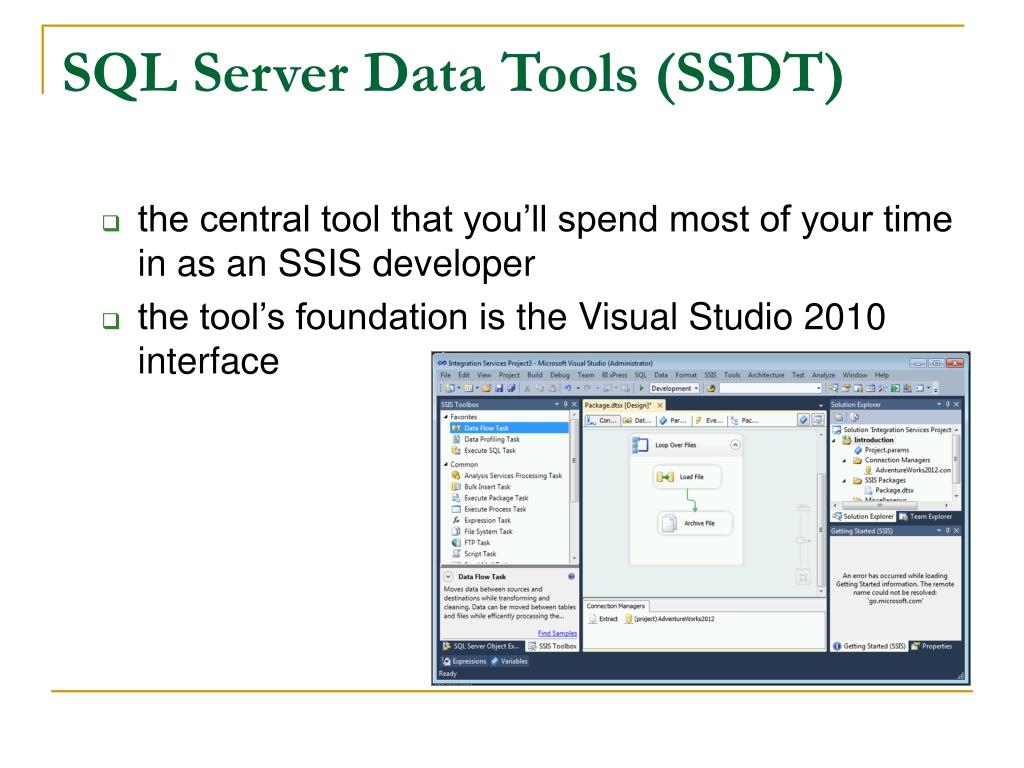
Task: Open the Find Samples link
Action: point(557,633)
